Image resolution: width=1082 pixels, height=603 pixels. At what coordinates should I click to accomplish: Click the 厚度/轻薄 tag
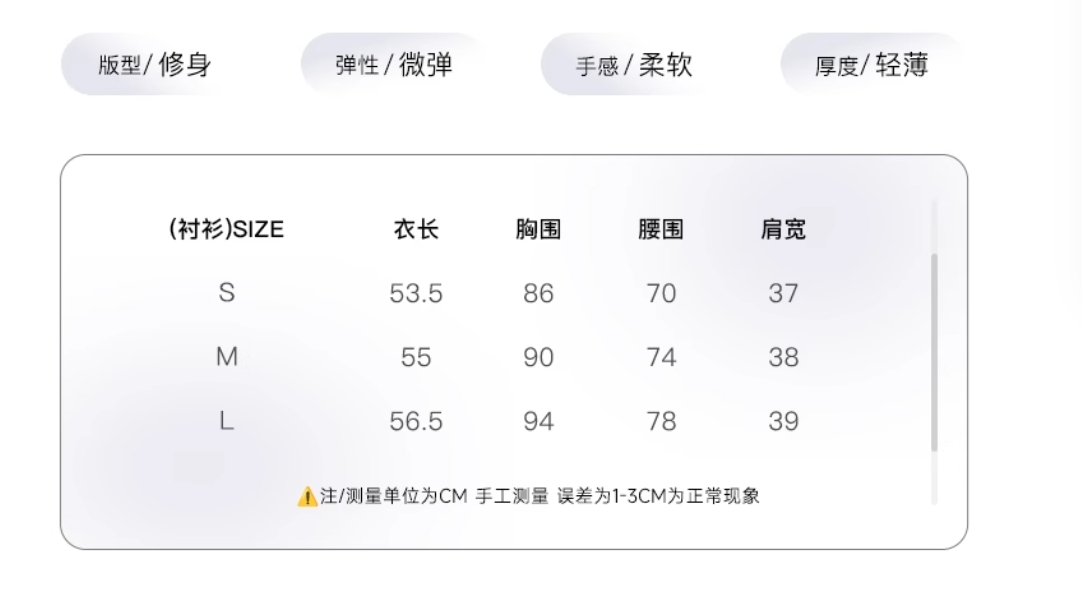(x=872, y=66)
